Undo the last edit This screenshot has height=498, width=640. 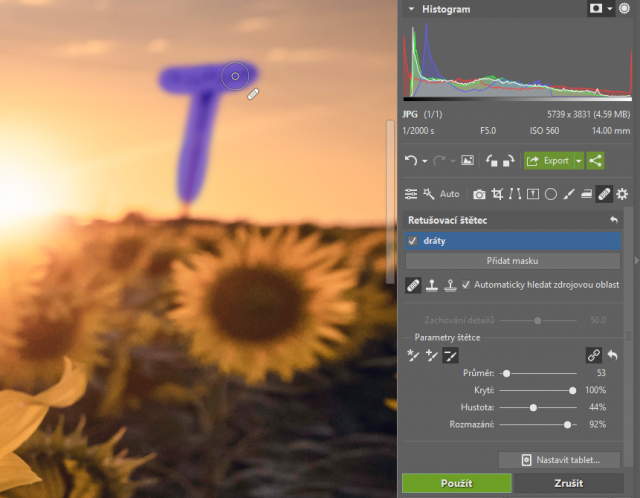point(411,160)
